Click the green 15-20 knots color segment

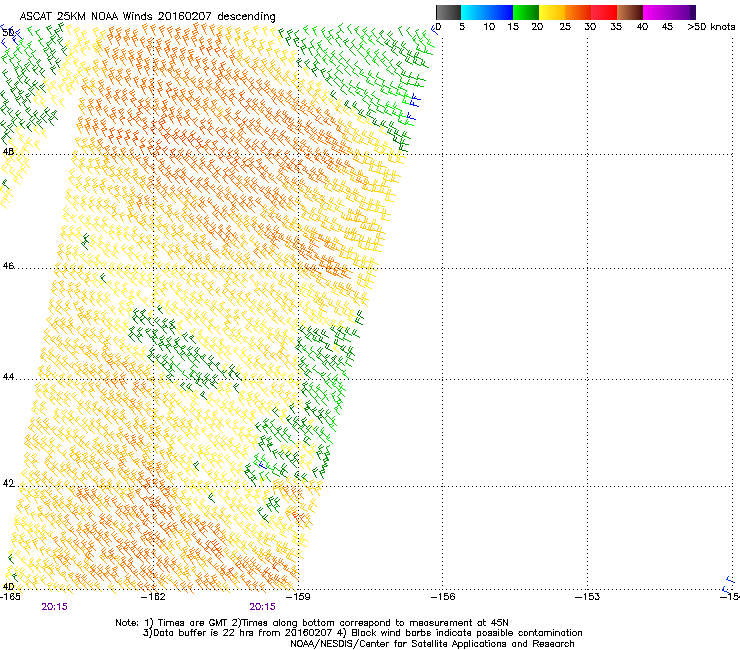(526, 12)
